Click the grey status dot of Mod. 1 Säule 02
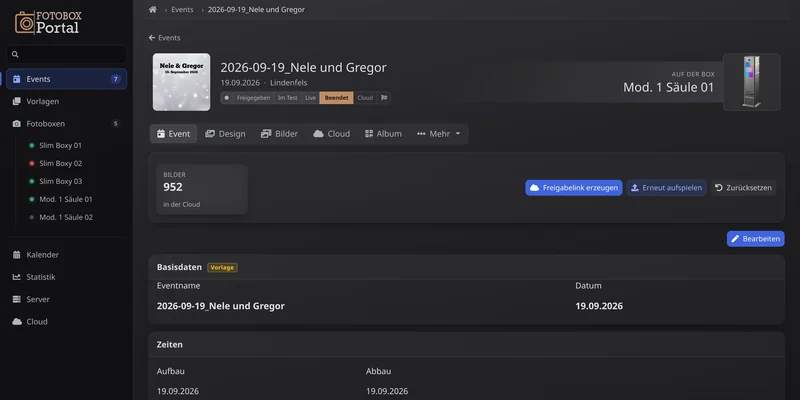Screen dimensions: 800x400 (32, 217)
